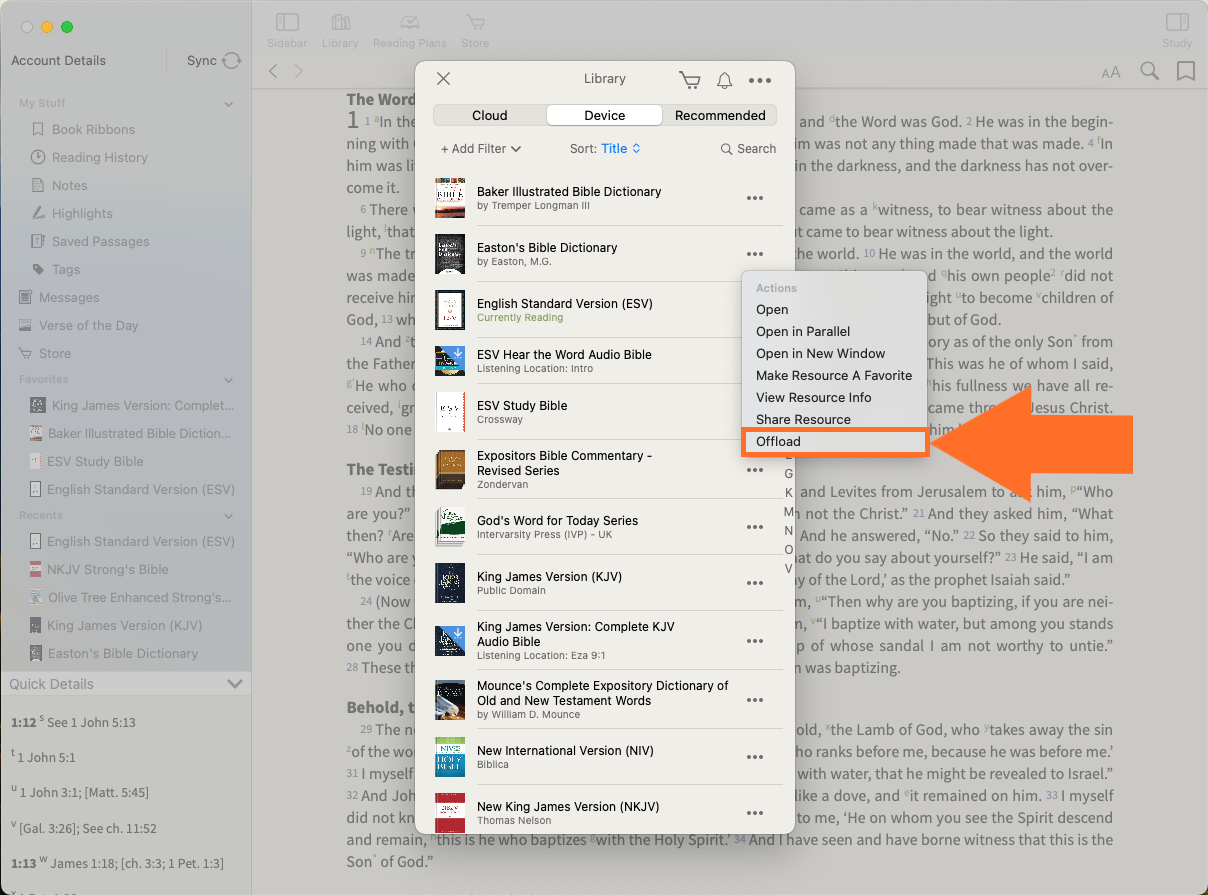Click the magnifier search icon in reading toolbar
This screenshot has width=1208, height=895.
1150,71
